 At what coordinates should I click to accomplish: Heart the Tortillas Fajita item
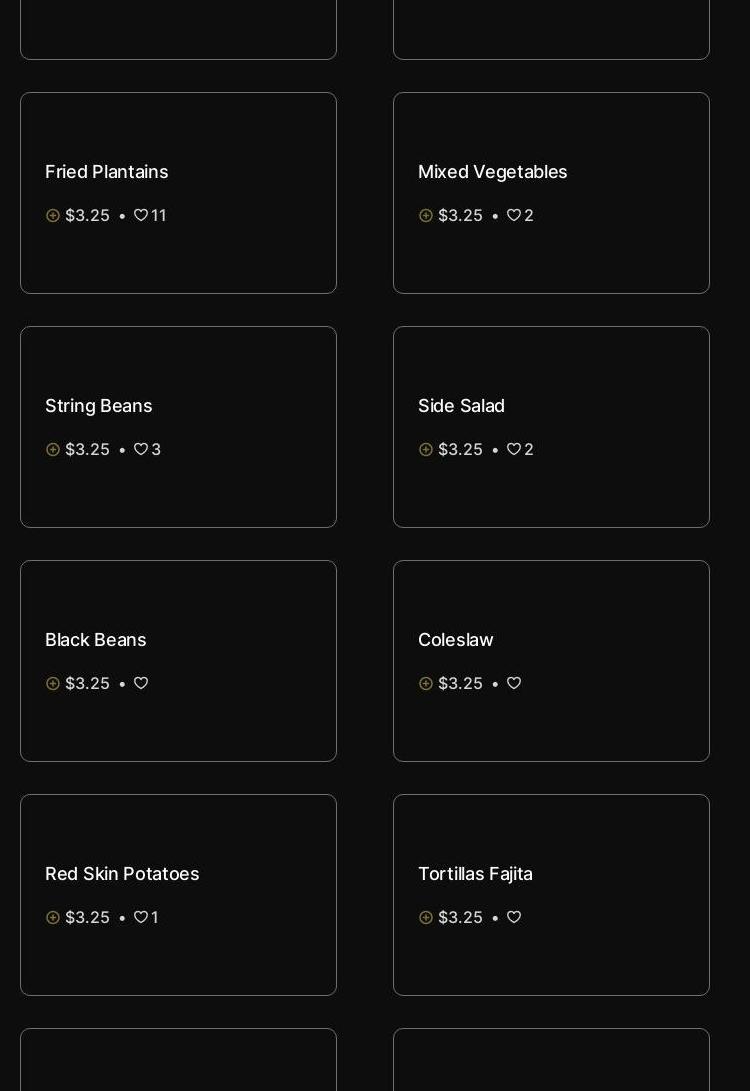coord(514,918)
